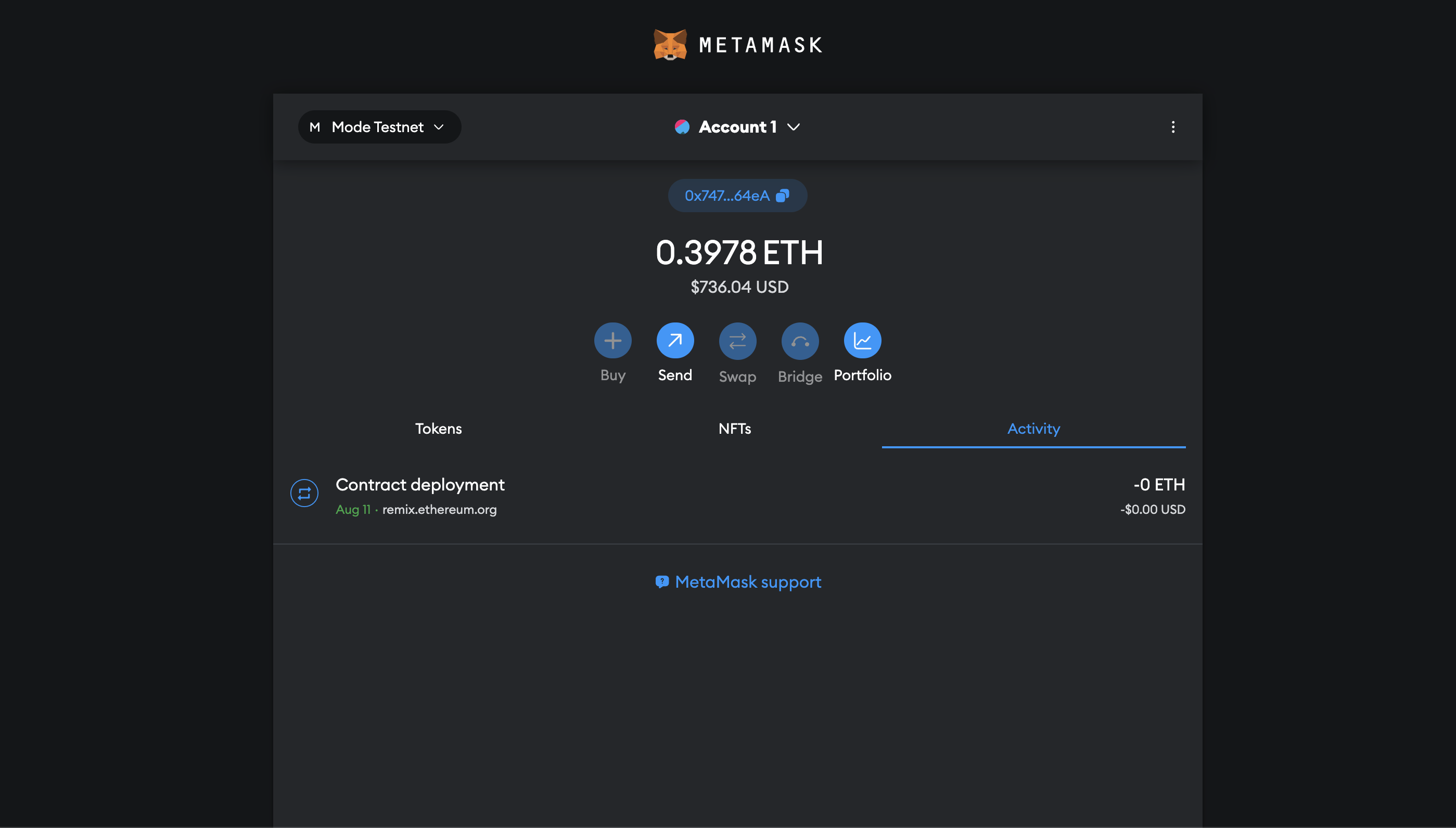The image size is (1456, 828).
Task: Select the Activity tab
Action: 1034,429
